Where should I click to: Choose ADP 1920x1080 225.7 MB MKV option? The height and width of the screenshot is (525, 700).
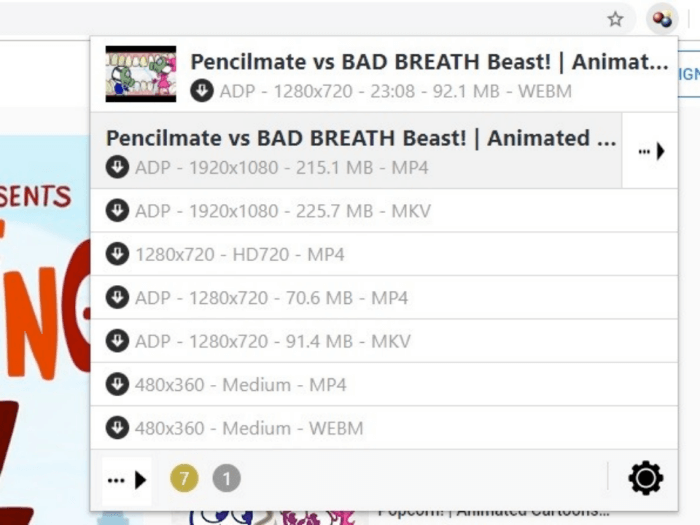tap(384, 211)
